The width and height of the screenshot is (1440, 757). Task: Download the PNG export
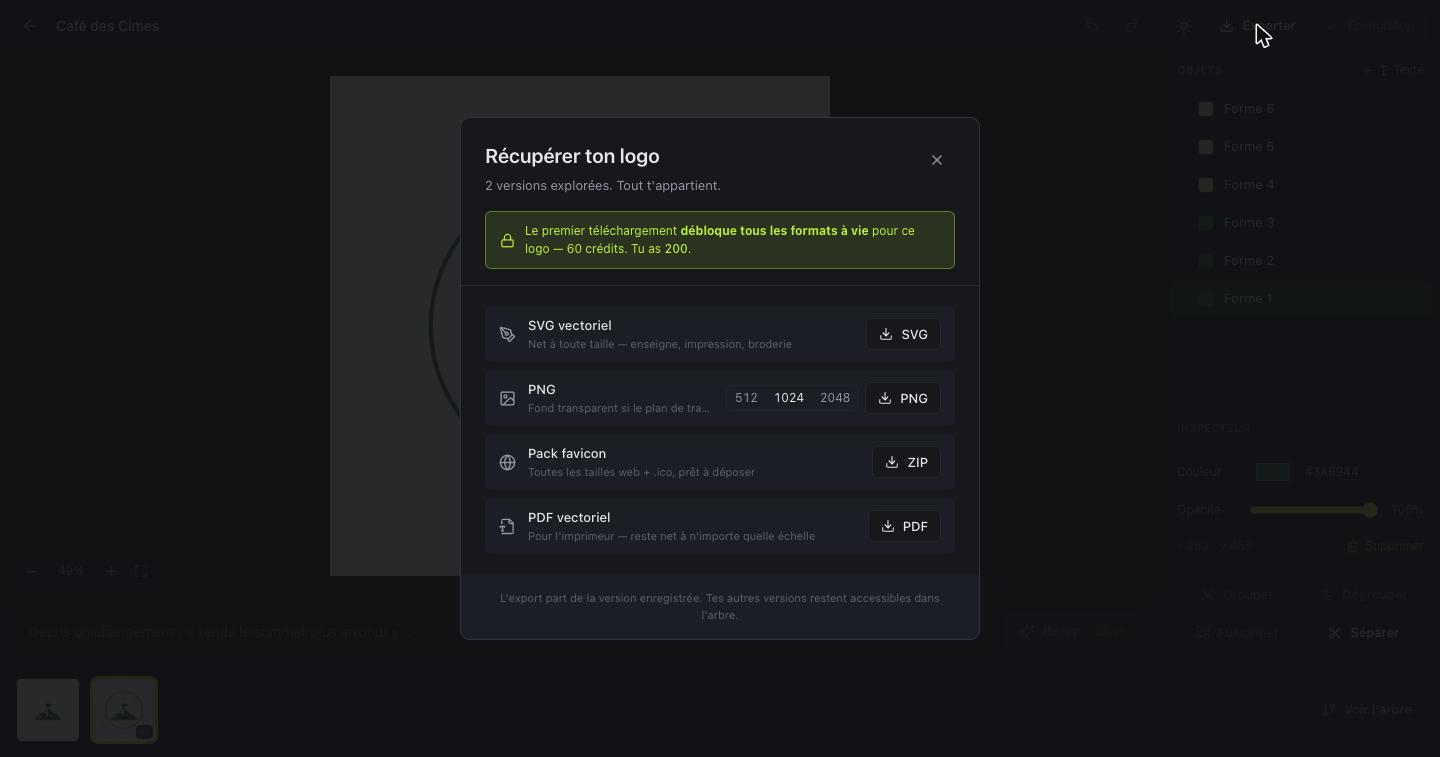tap(903, 398)
